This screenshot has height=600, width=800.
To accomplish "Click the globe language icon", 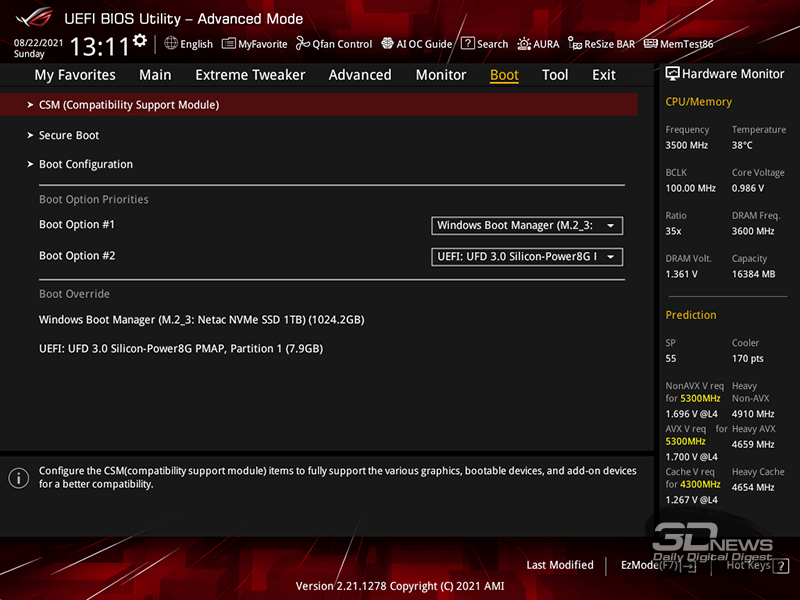I will pyautogui.click(x=171, y=43).
